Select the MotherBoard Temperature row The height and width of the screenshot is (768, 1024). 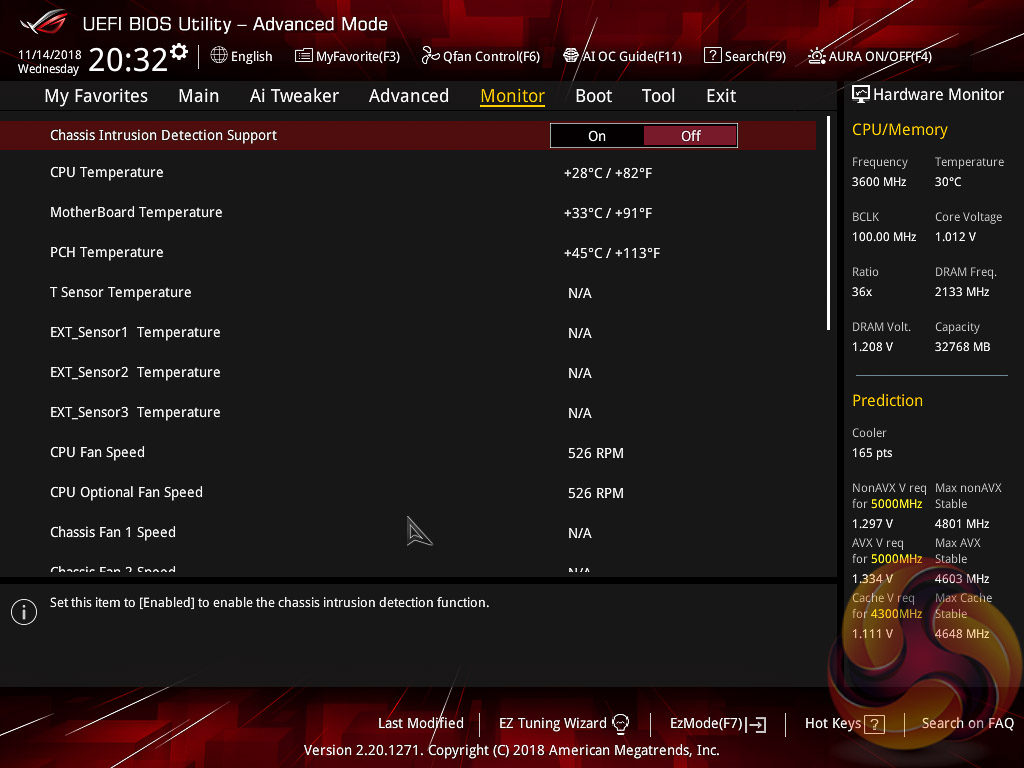tap(408, 212)
